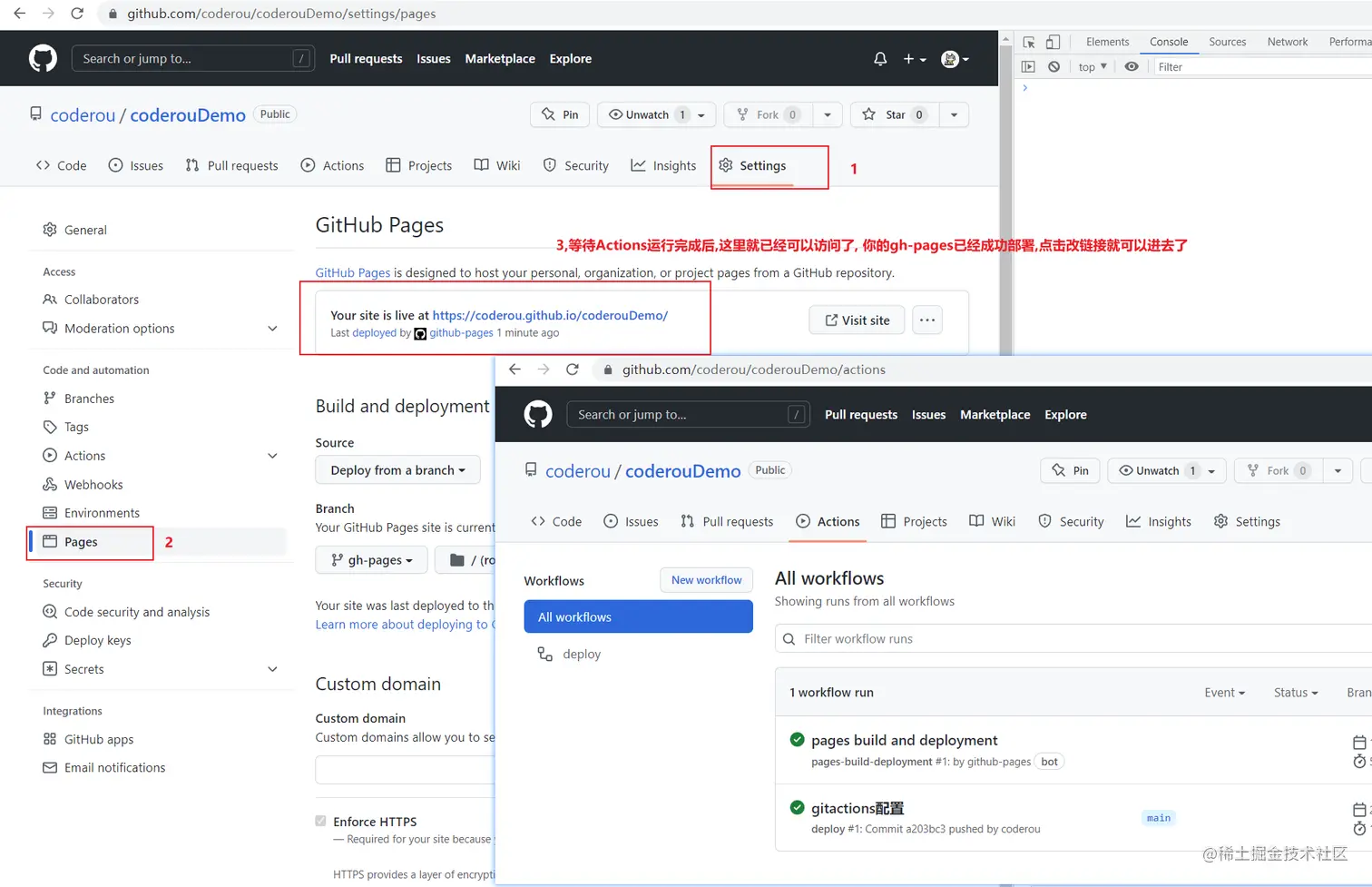
Task: Click the console Filter field
Action: coord(1261,67)
